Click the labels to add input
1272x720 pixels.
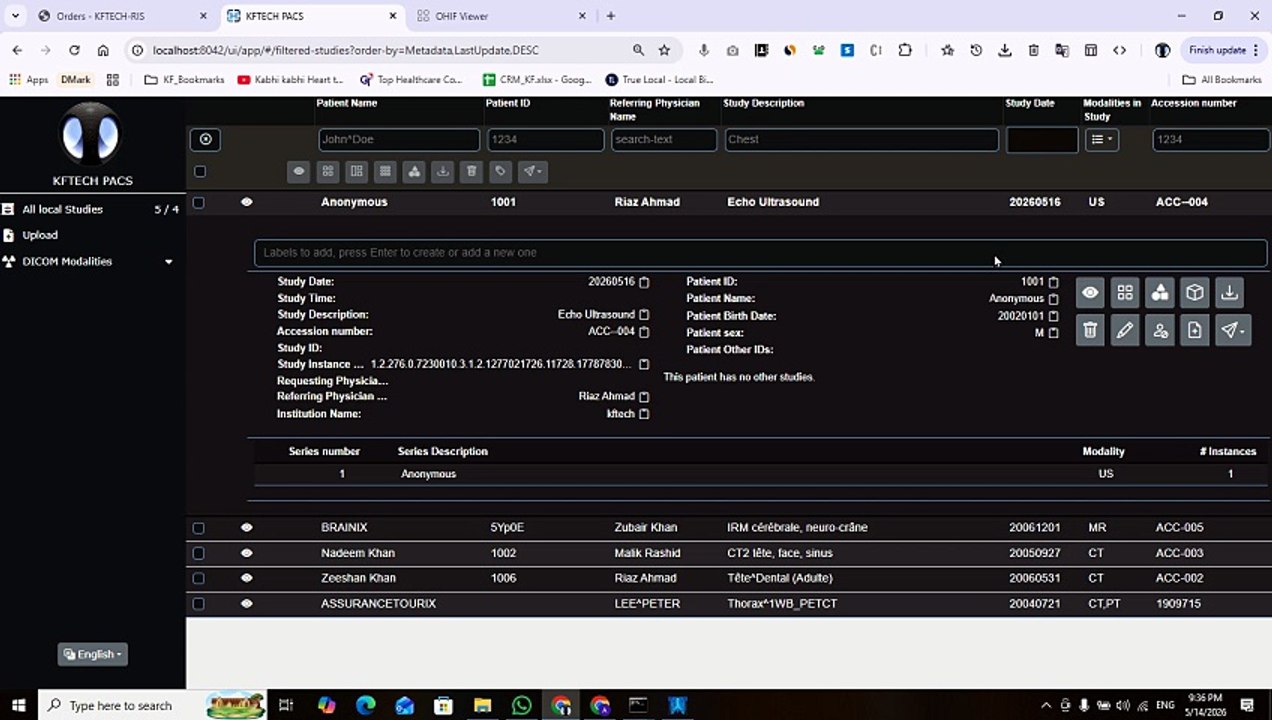click(760, 253)
